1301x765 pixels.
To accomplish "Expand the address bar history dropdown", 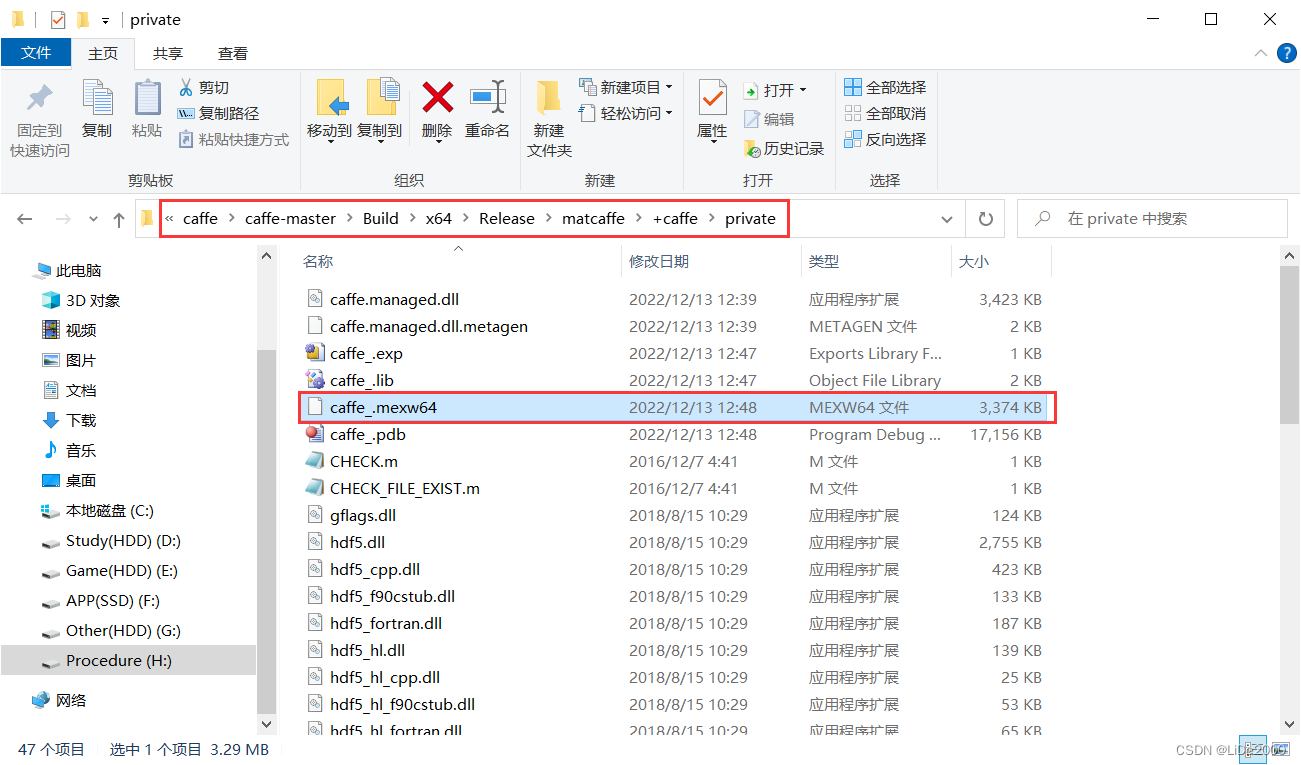I will point(947,219).
